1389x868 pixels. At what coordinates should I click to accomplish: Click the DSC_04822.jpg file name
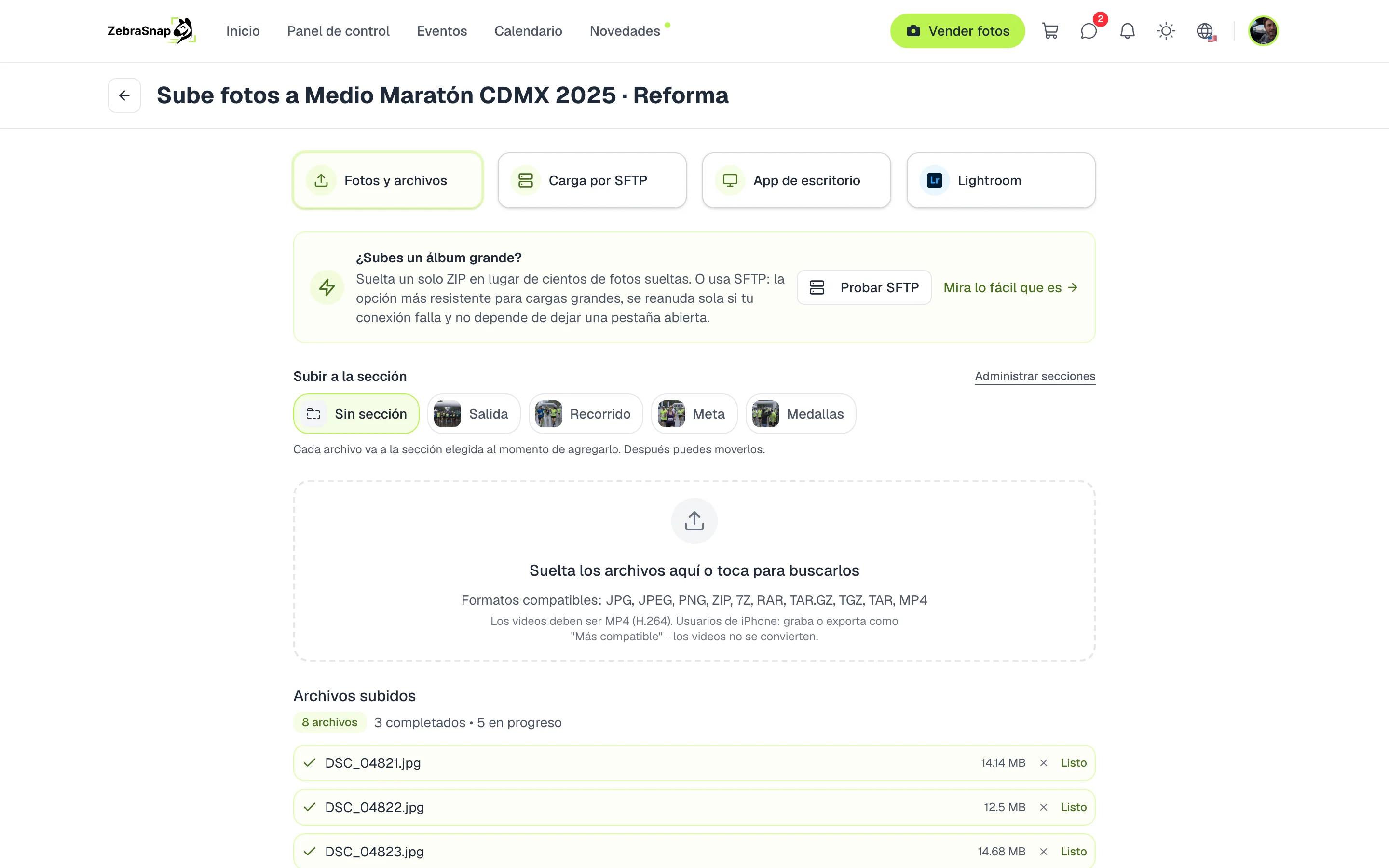tap(375, 807)
